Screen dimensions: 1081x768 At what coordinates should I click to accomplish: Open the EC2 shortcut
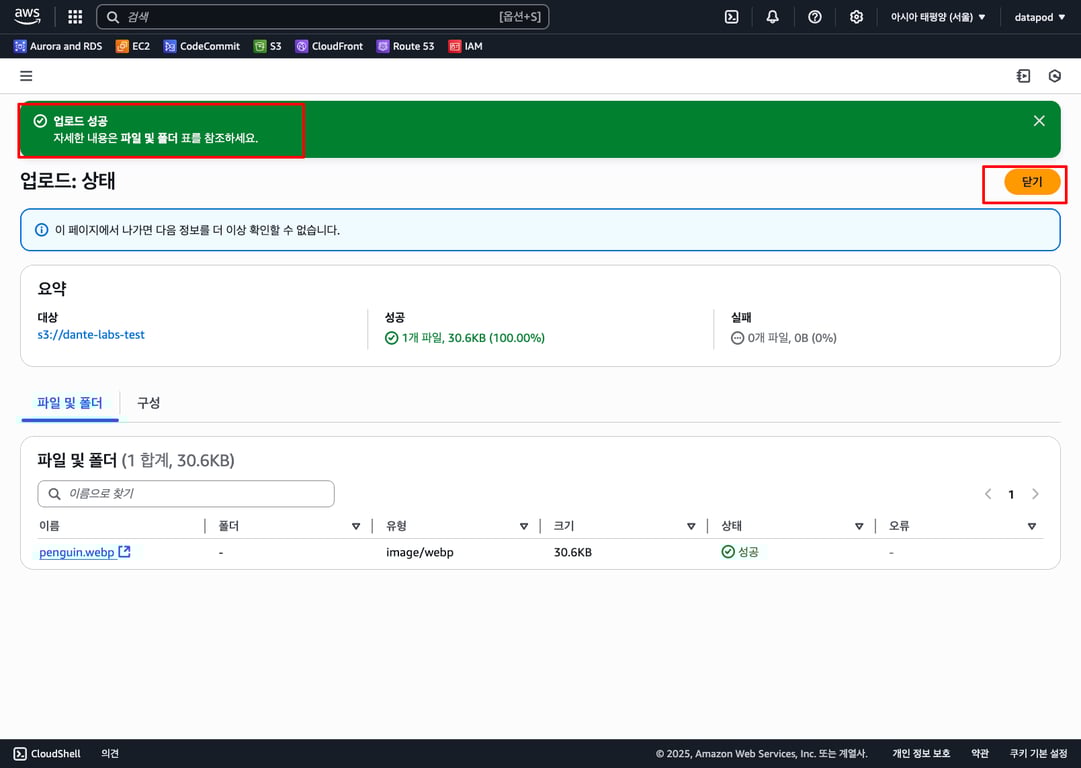click(x=133, y=46)
